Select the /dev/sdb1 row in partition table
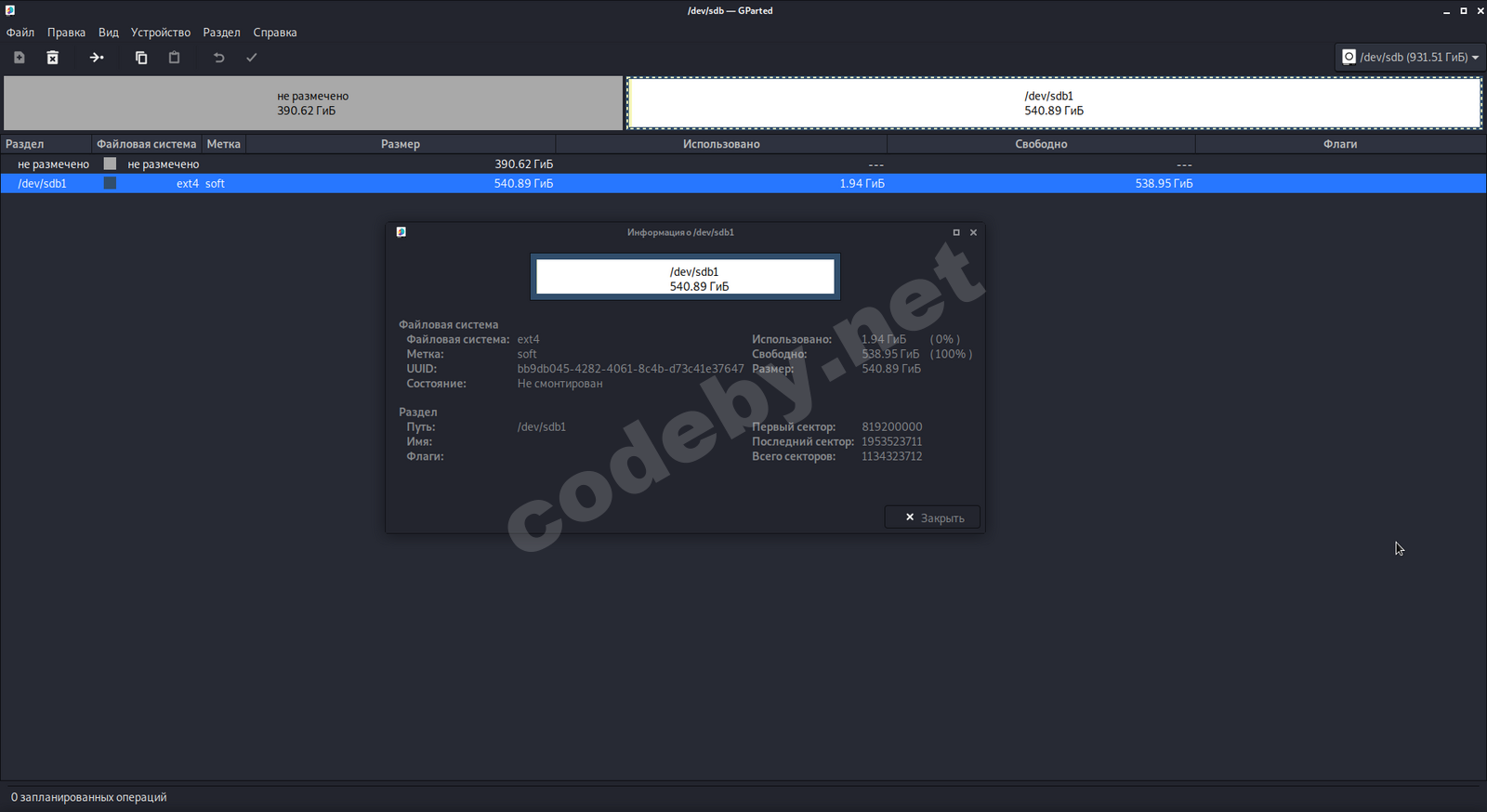1487x812 pixels. click(743, 184)
